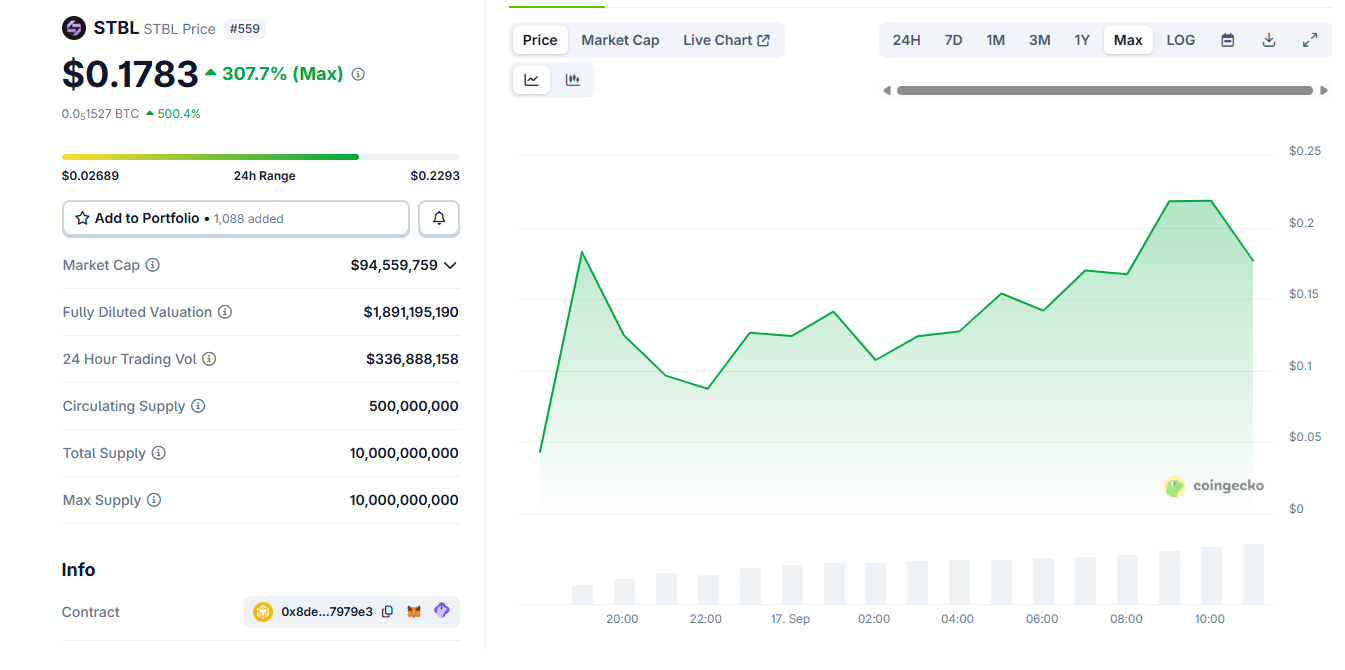The image size is (1345, 670).
Task: Expand the chart to fullscreen
Action: (1310, 39)
